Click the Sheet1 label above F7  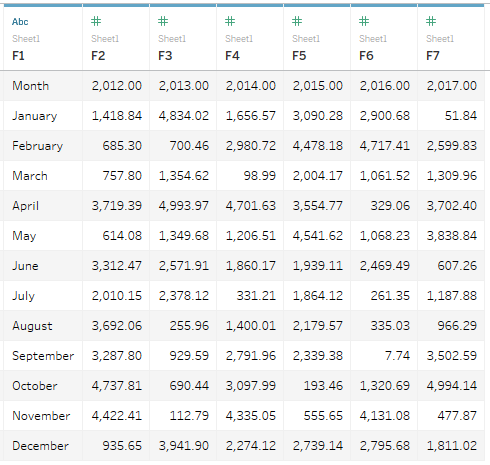click(x=440, y=39)
